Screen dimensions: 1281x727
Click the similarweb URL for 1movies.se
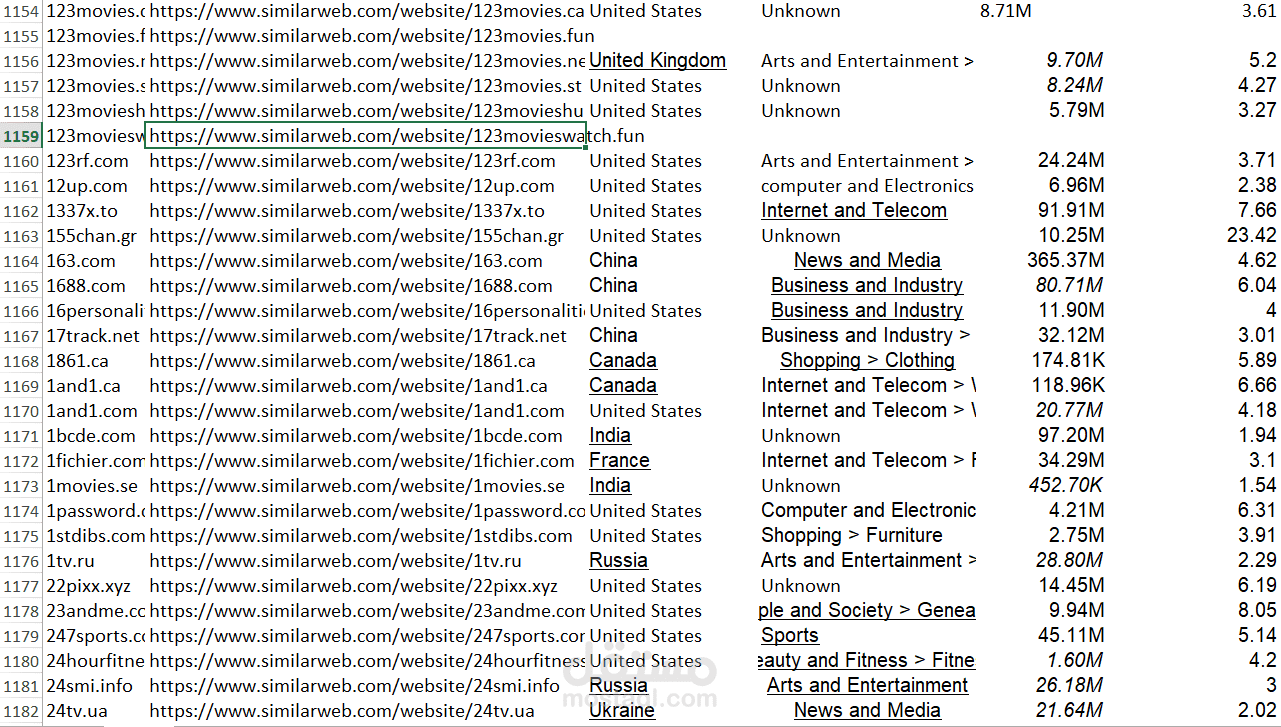[x=357, y=486]
